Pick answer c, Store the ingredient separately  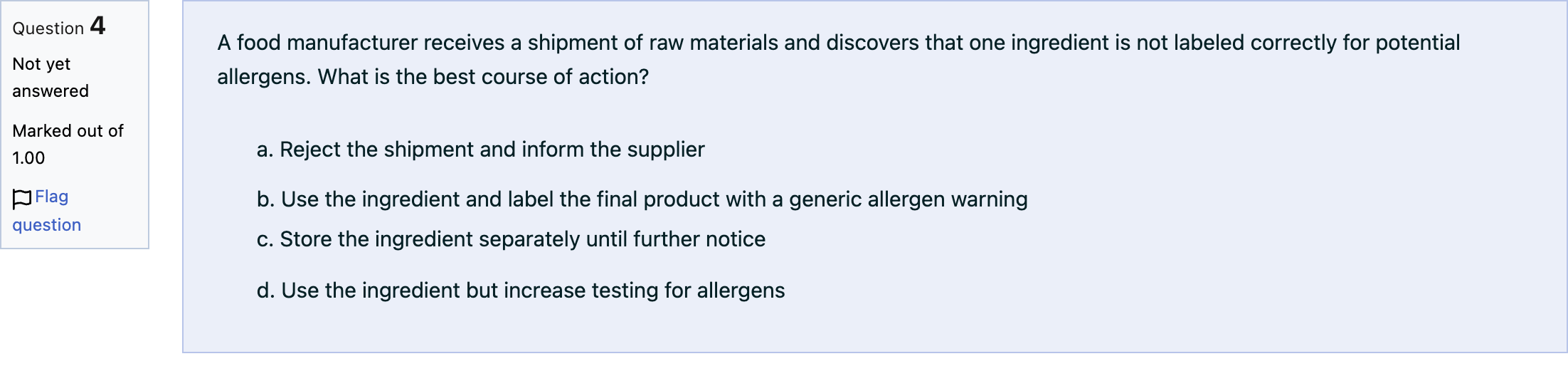pos(511,239)
